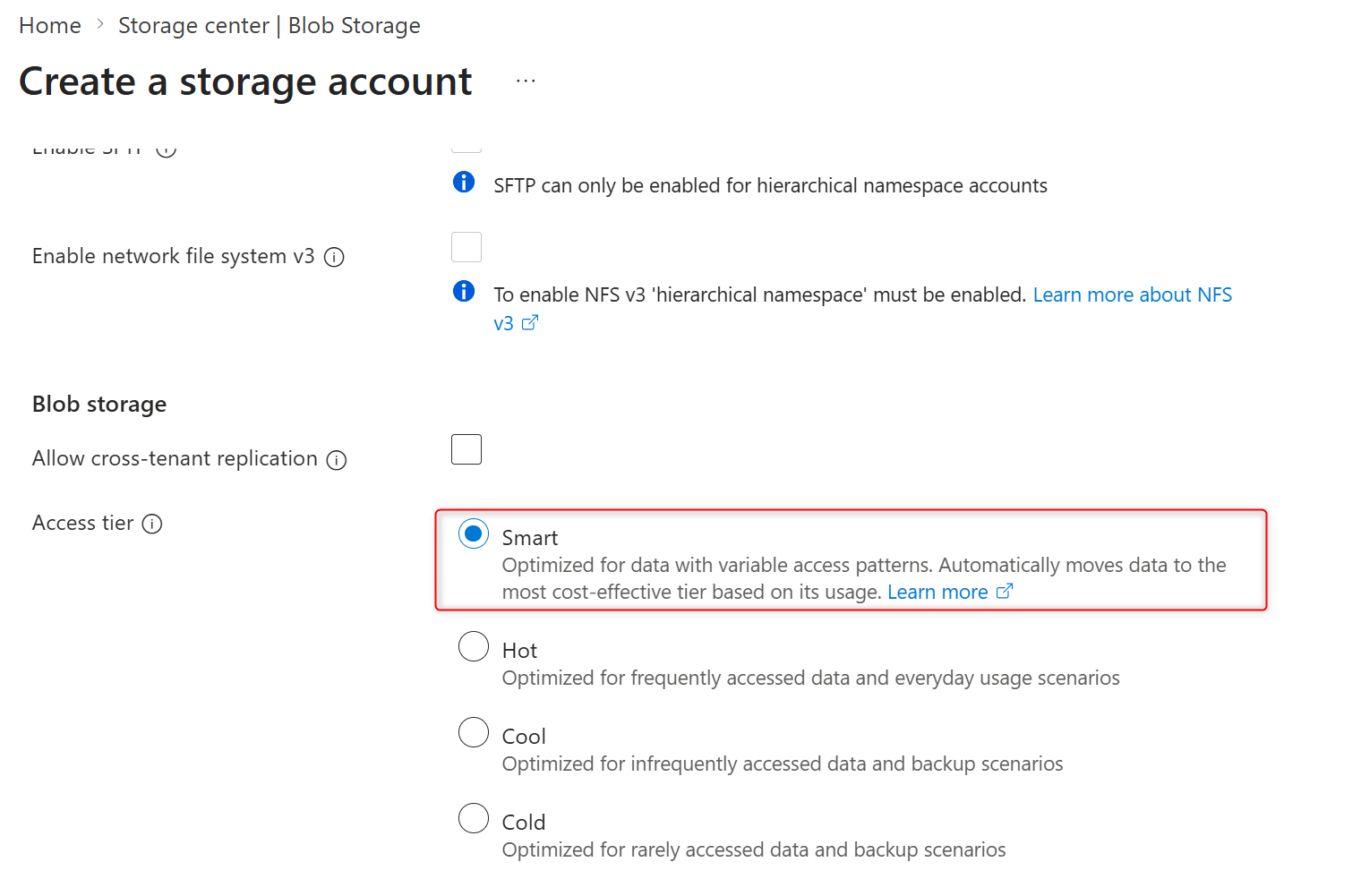Screen dimensions: 1361x896
Task: Select the Hot access tier option
Action: 474,646
